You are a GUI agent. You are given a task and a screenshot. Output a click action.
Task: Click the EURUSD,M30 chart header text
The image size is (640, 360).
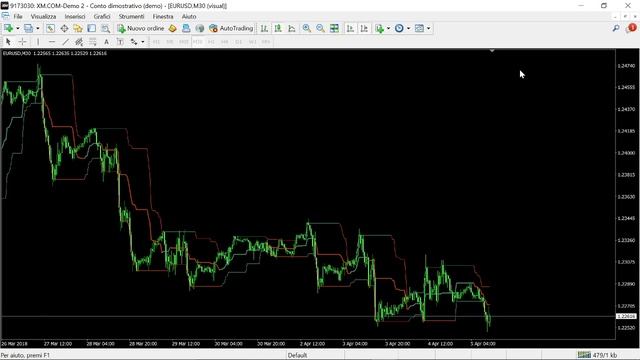point(55,53)
